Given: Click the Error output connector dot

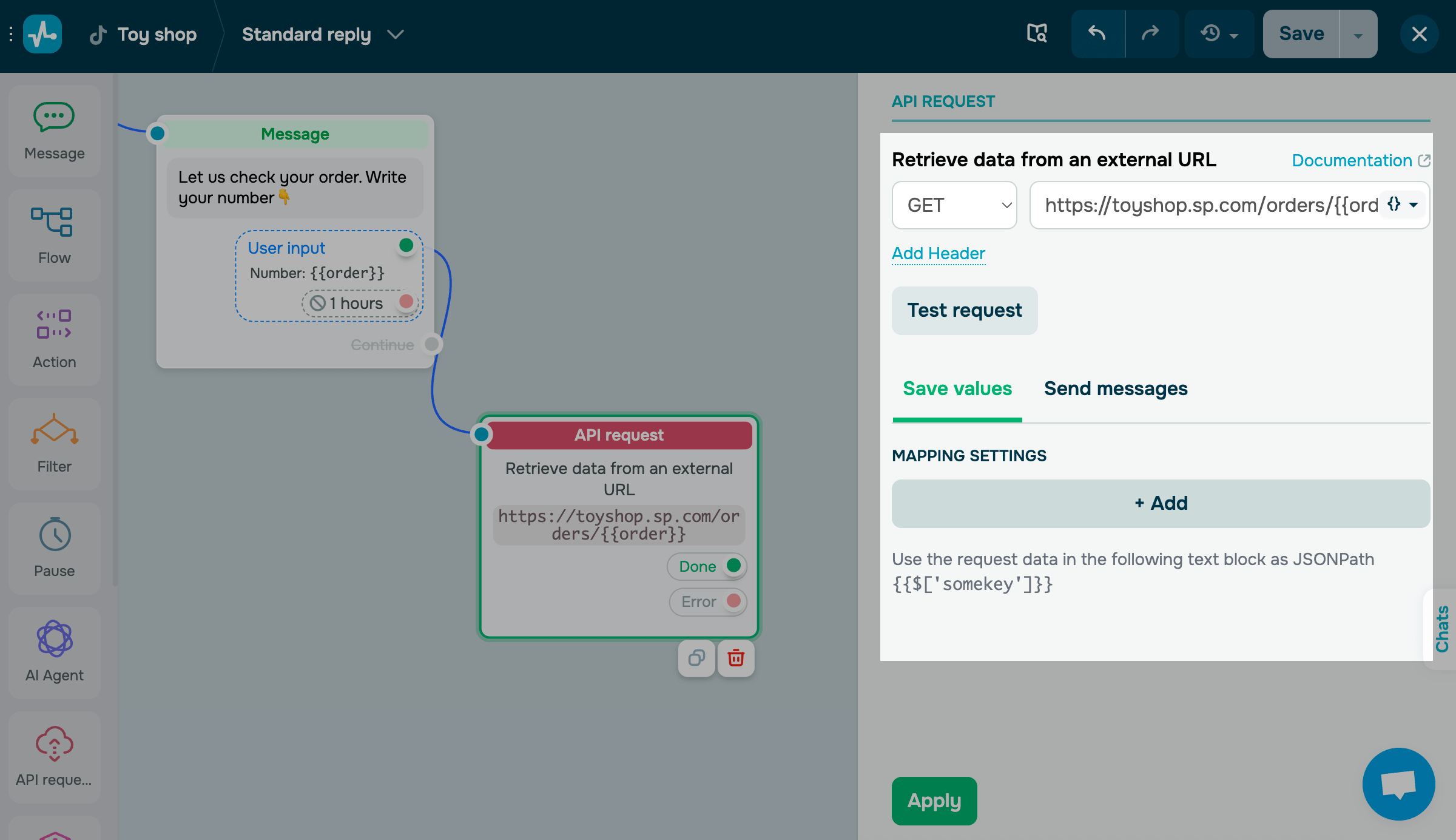Looking at the screenshot, I should coord(733,601).
